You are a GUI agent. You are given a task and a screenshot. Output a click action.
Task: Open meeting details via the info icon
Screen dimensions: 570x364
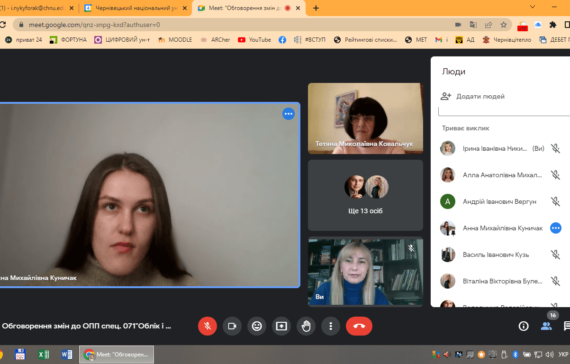pyautogui.click(x=523, y=326)
